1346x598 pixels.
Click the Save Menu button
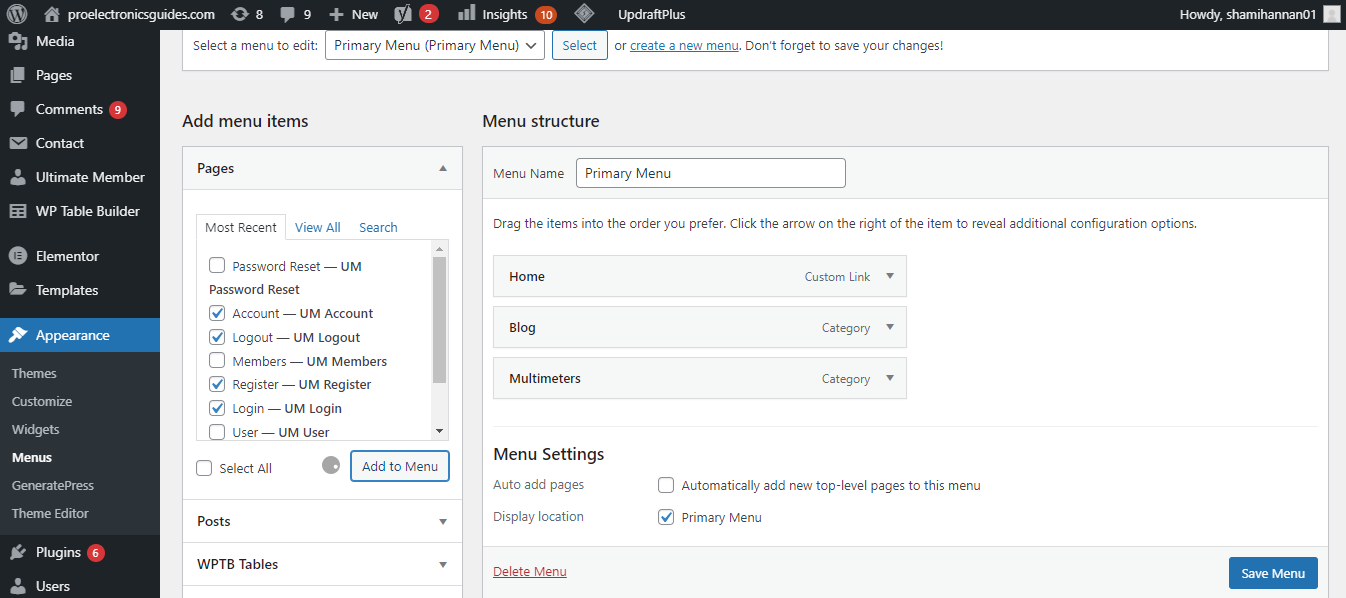click(1273, 573)
